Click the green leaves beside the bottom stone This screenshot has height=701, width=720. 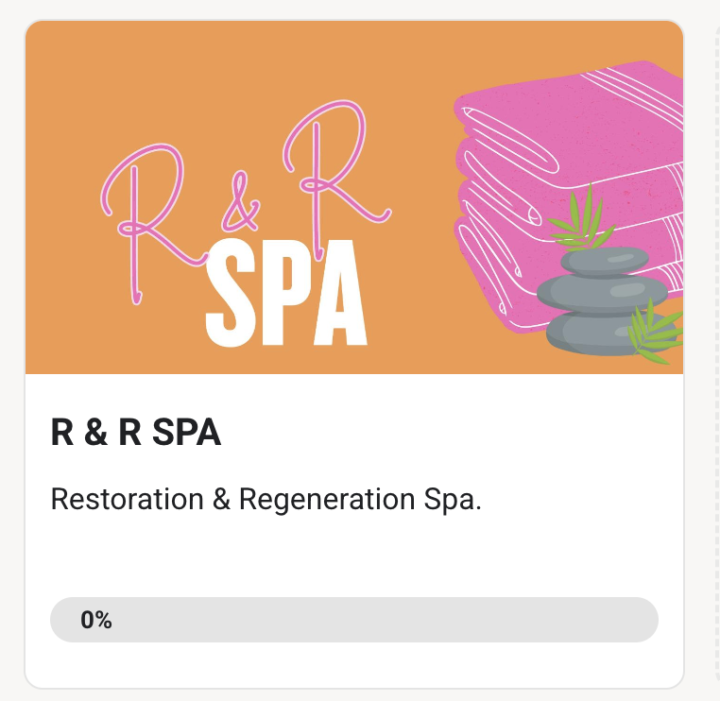(x=659, y=333)
